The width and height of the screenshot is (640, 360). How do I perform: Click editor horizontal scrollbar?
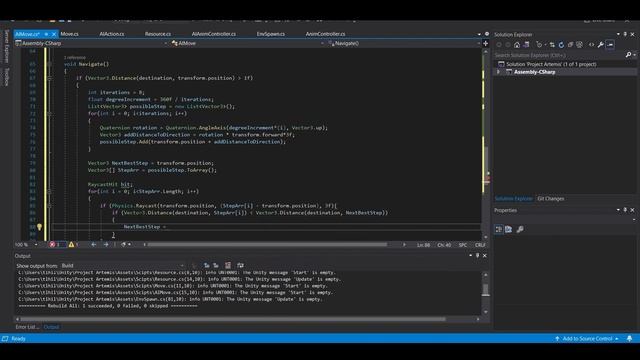(267, 244)
